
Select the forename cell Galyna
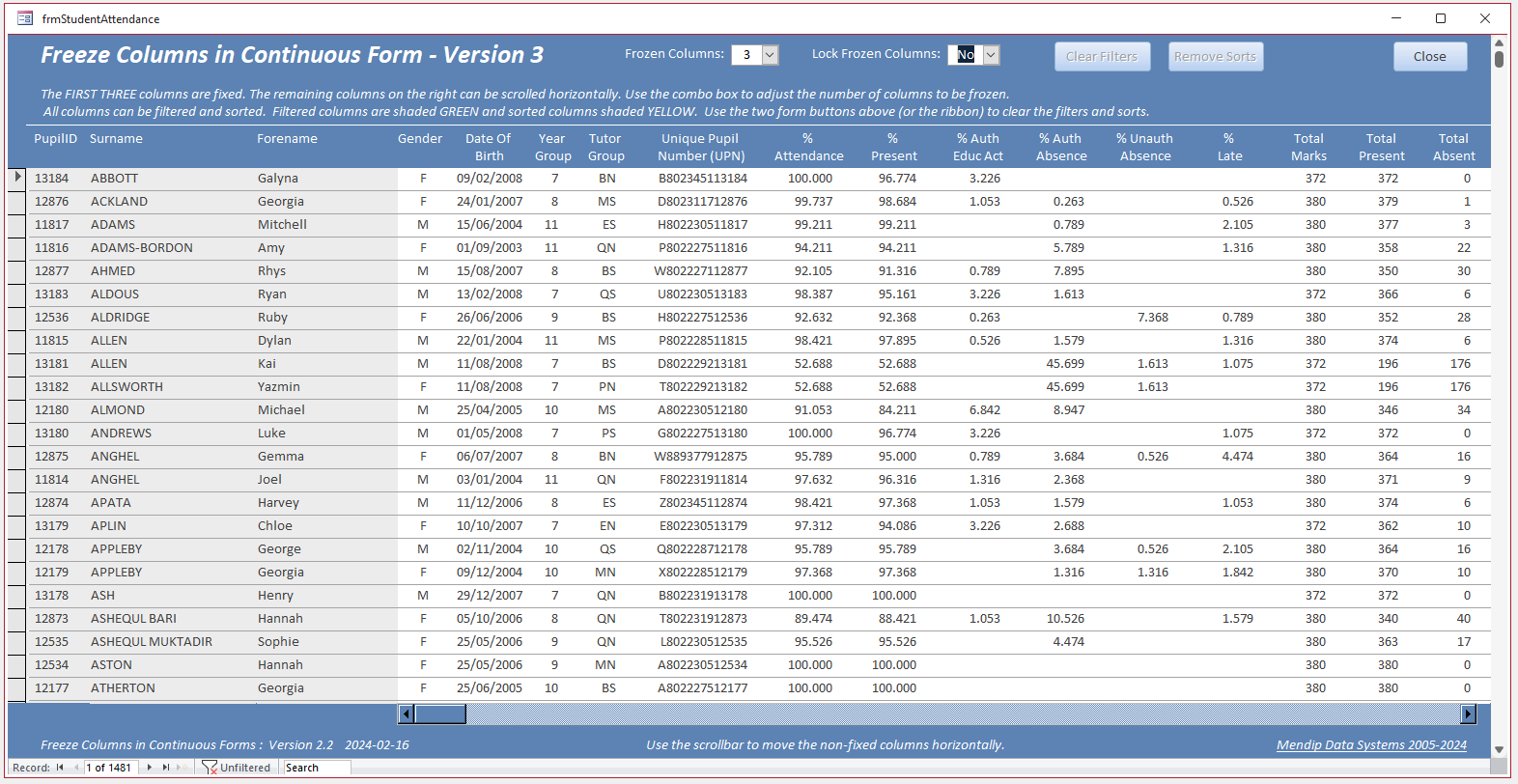(278, 178)
